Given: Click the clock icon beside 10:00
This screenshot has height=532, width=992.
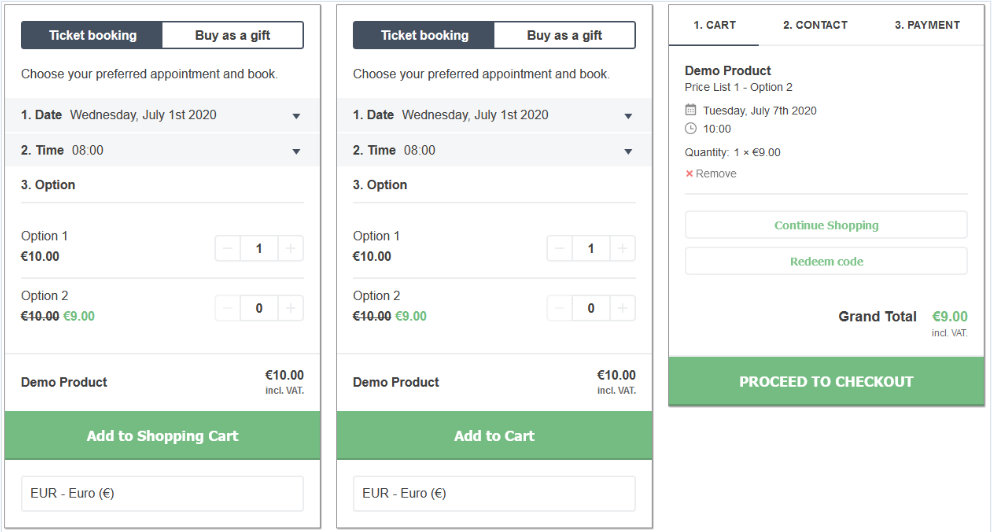Looking at the screenshot, I should tap(691, 128).
